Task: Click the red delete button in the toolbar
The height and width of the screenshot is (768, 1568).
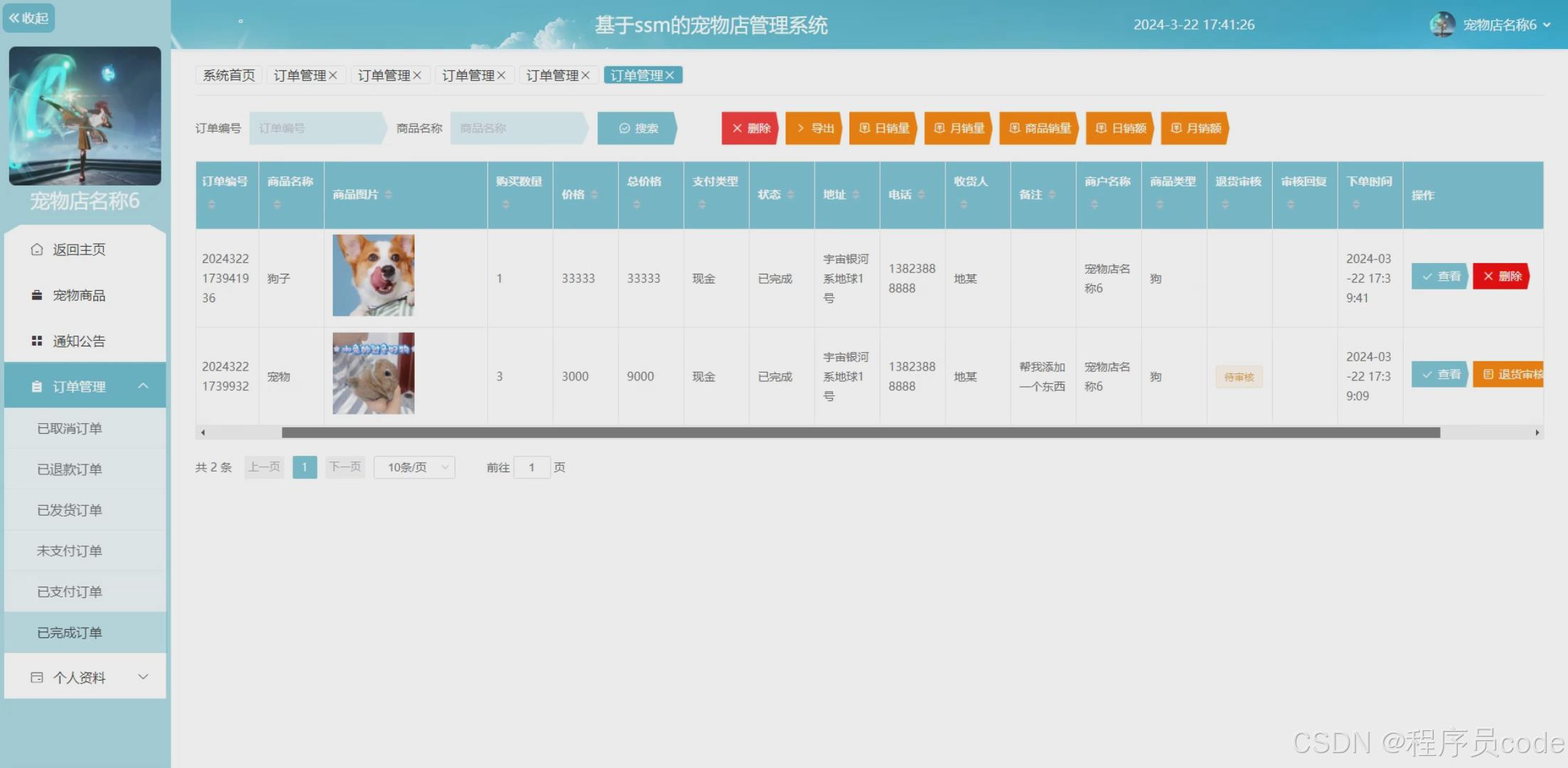Action: coord(751,129)
